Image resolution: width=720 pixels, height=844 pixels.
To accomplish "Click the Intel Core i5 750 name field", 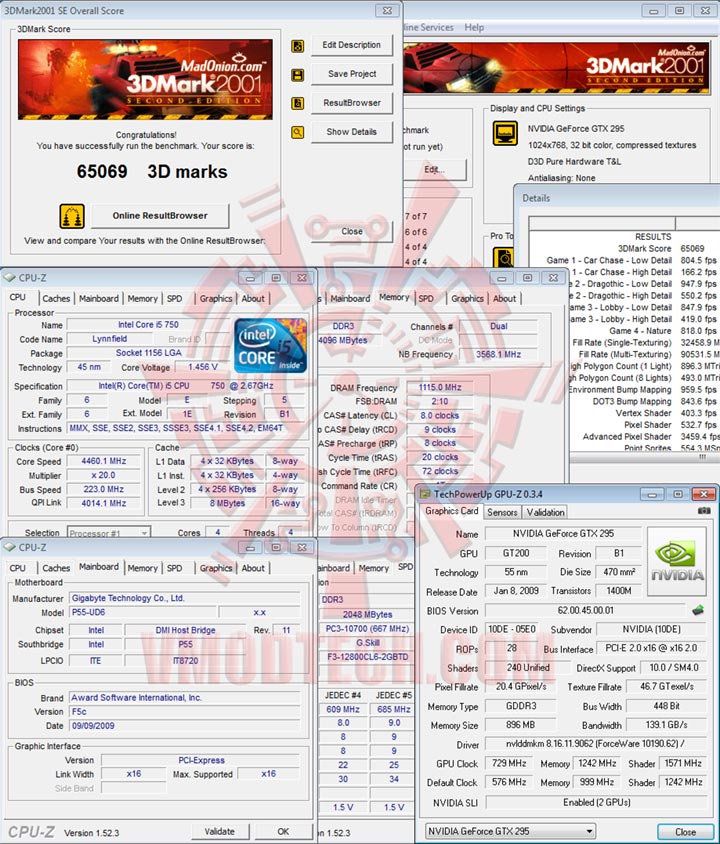I will click(149, 325).
